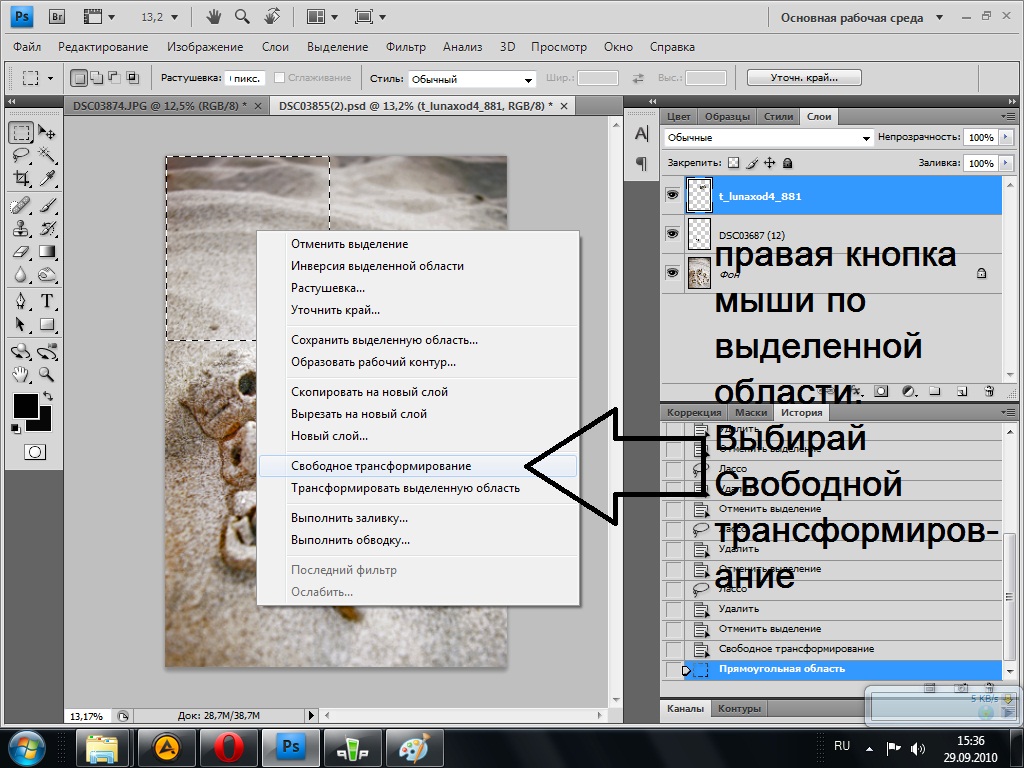Enable lock transparent pixels for the layer
The width and height of the screenshot is (1024, 768).
point(733,163)
